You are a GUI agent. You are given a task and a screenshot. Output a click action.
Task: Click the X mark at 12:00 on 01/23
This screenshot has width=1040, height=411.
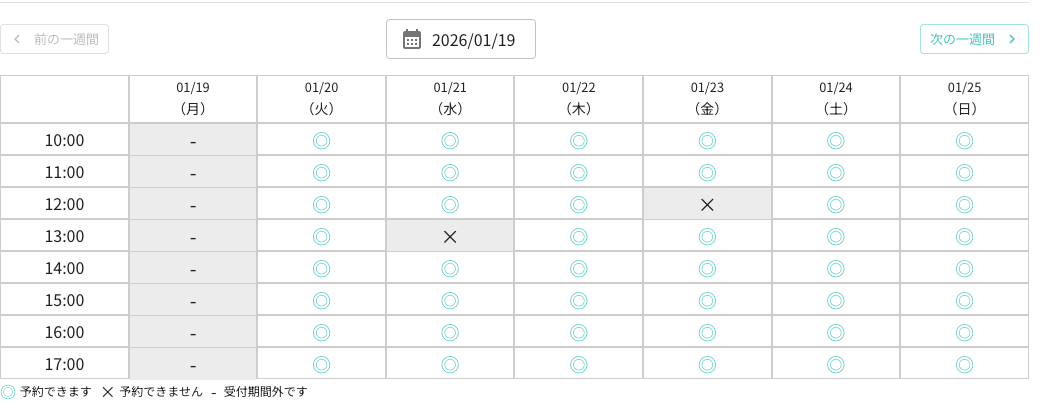(707, 204)
